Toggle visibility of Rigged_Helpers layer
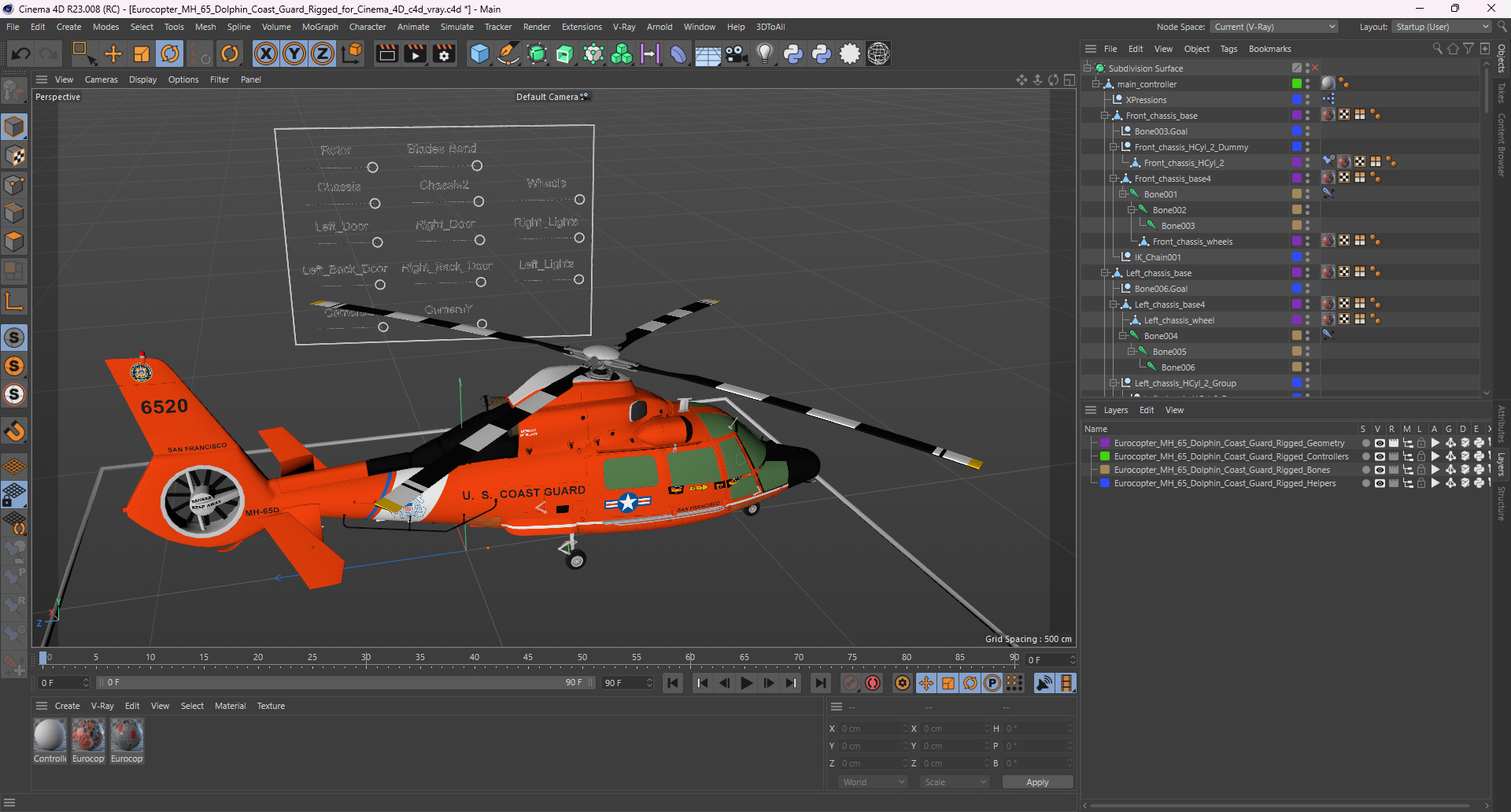Image resolution: width=1511 pixels, height=812 pixels. coord(1379,483)
